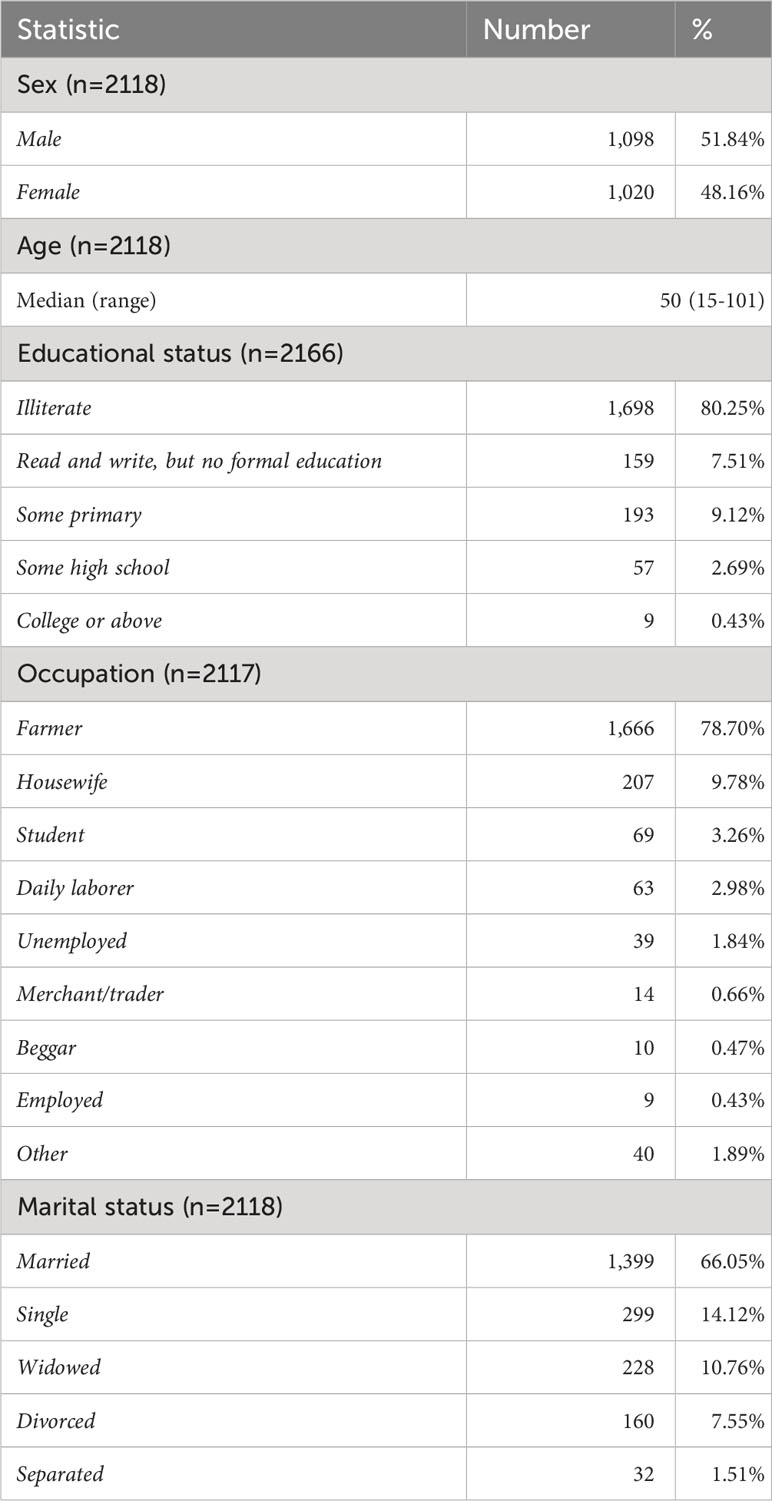Select the Sex (n=2118) section row
The height and width of the screenshot is (1501, 772).
tap(386, 85)
